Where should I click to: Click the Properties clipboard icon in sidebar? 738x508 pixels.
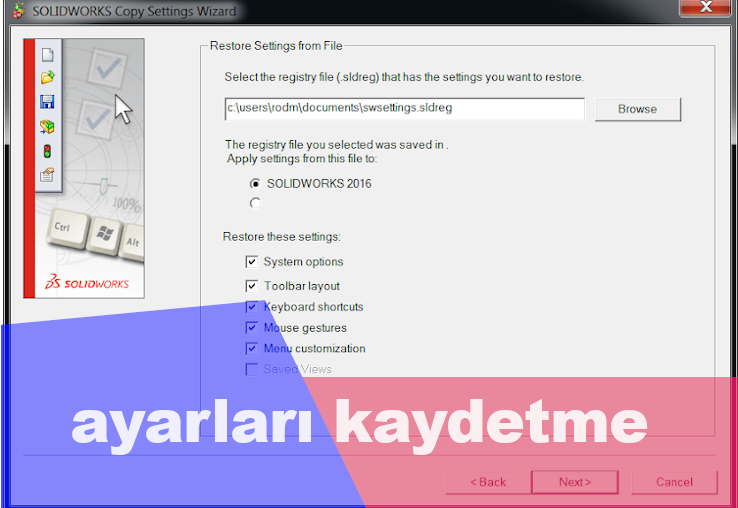tap(47, 175)
